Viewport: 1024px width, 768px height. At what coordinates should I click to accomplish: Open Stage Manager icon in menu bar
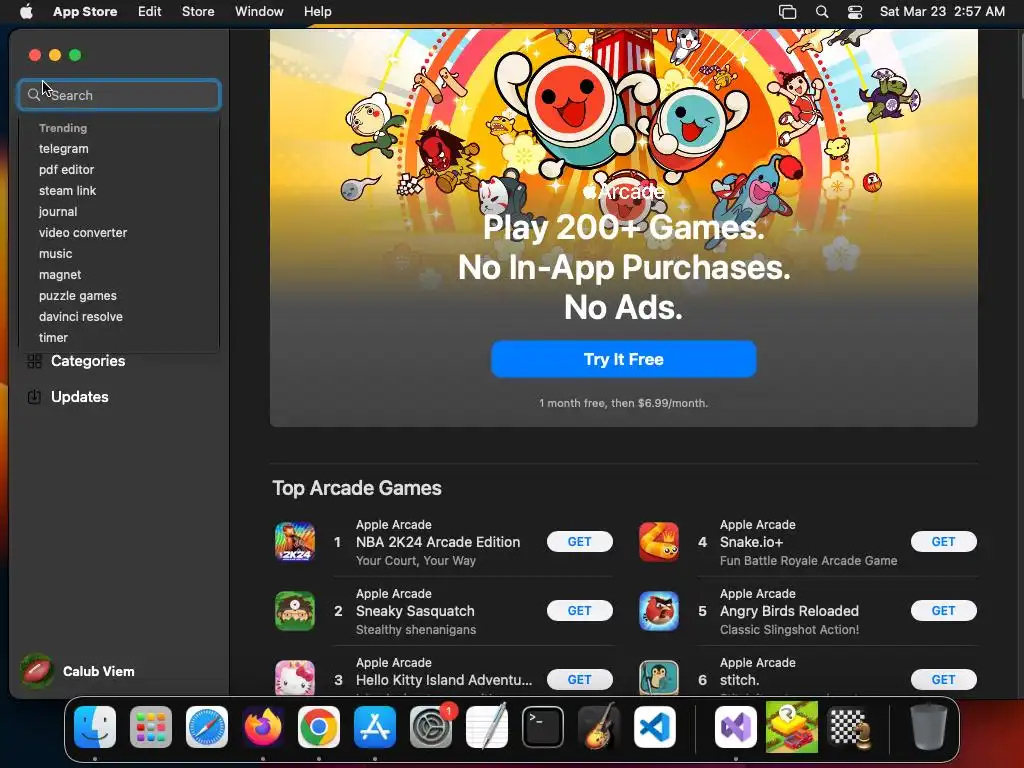pyautogui.click(x=788, y=12)
